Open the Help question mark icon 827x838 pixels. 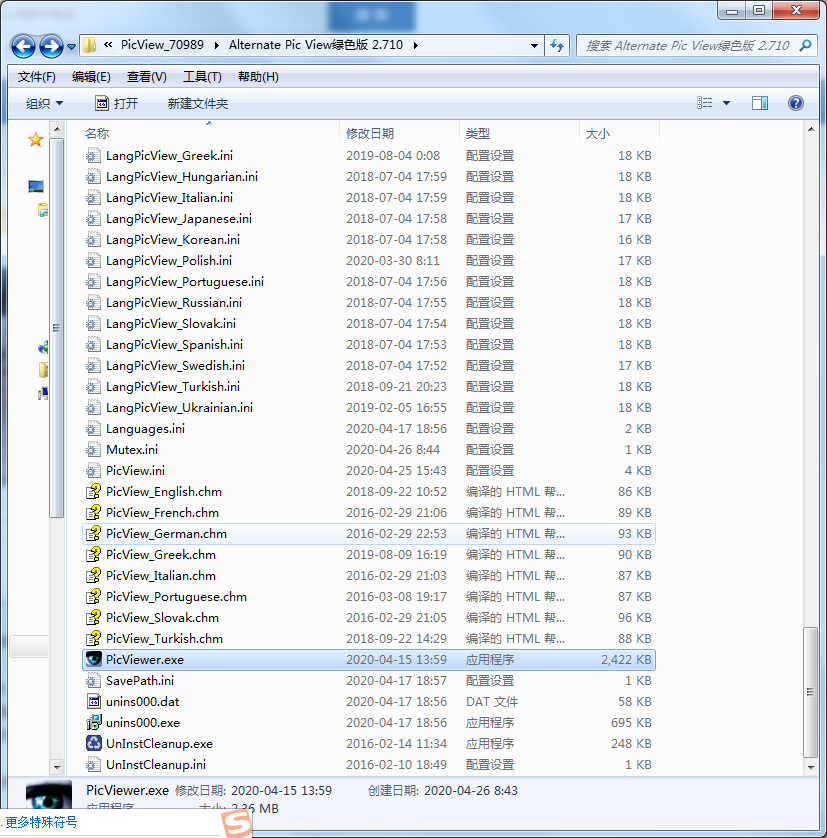pyautogui.click(x=796, y=103)
